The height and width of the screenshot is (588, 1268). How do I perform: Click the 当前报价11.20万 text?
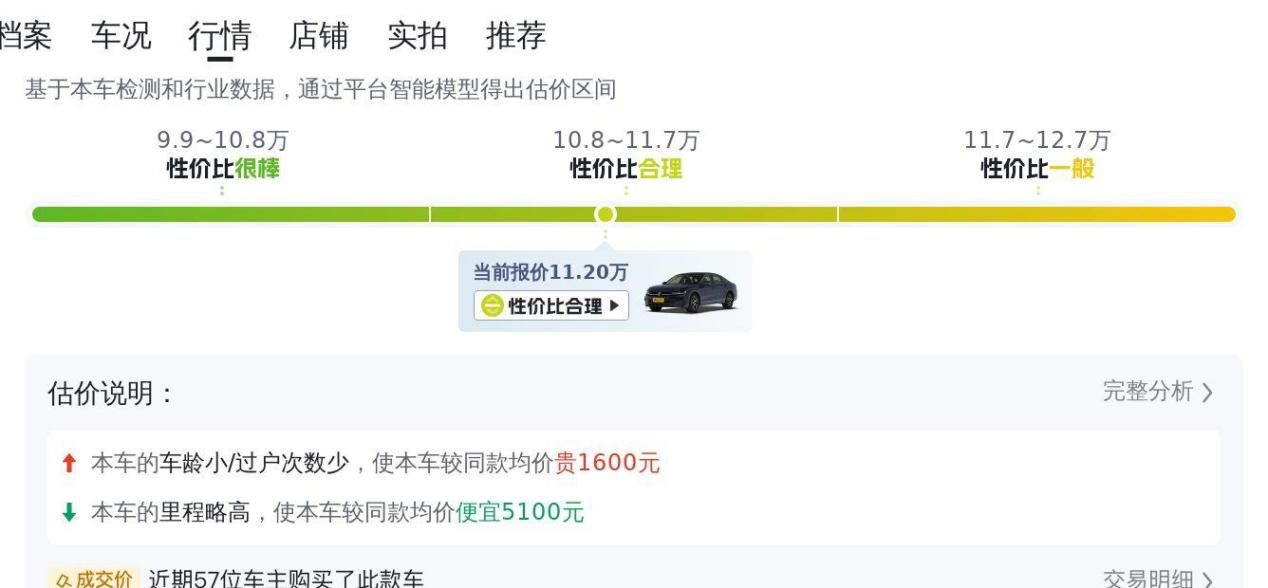pos(551,273)
